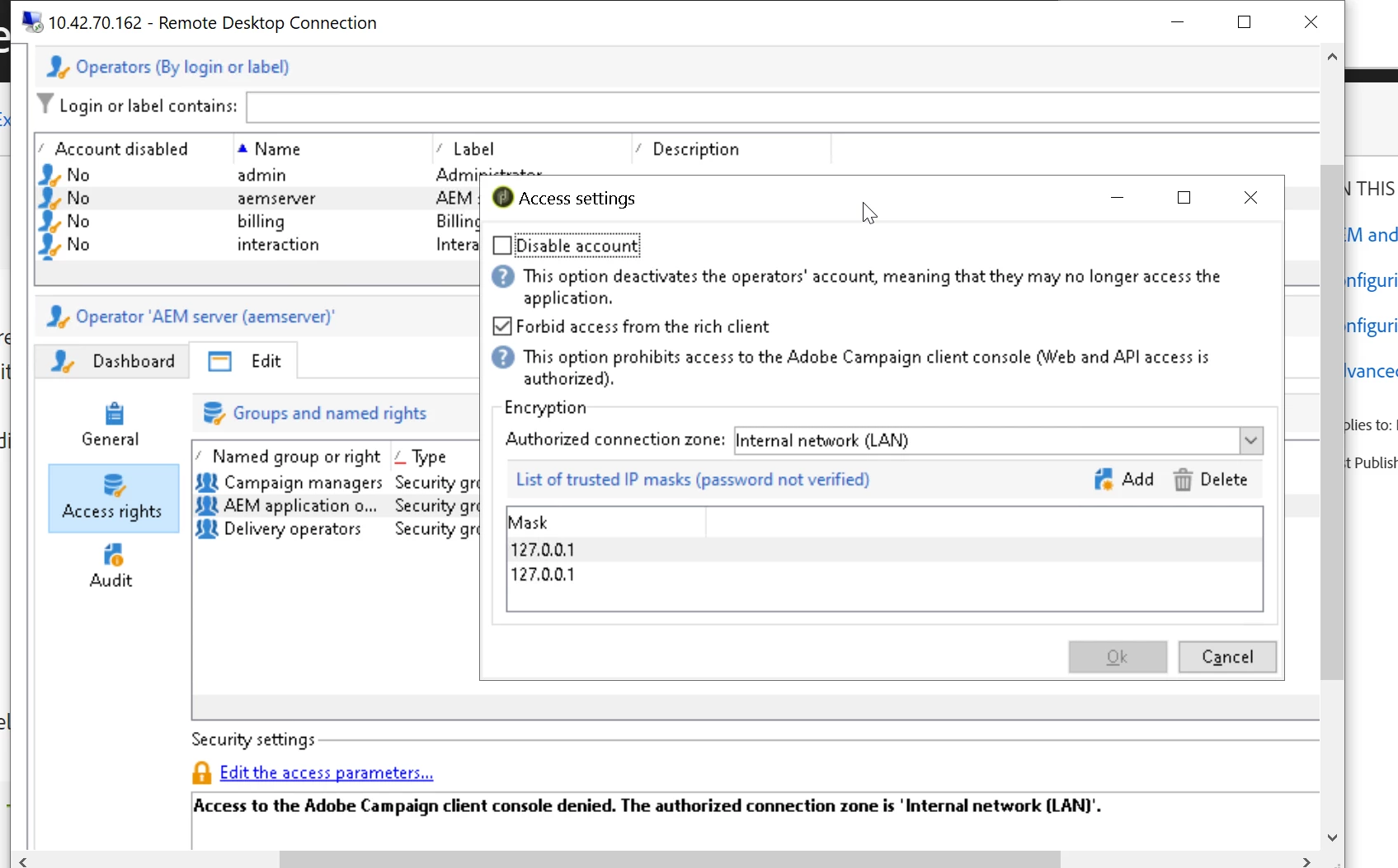
Task: Click the Login or label contains field
Action: click(782, 106)
